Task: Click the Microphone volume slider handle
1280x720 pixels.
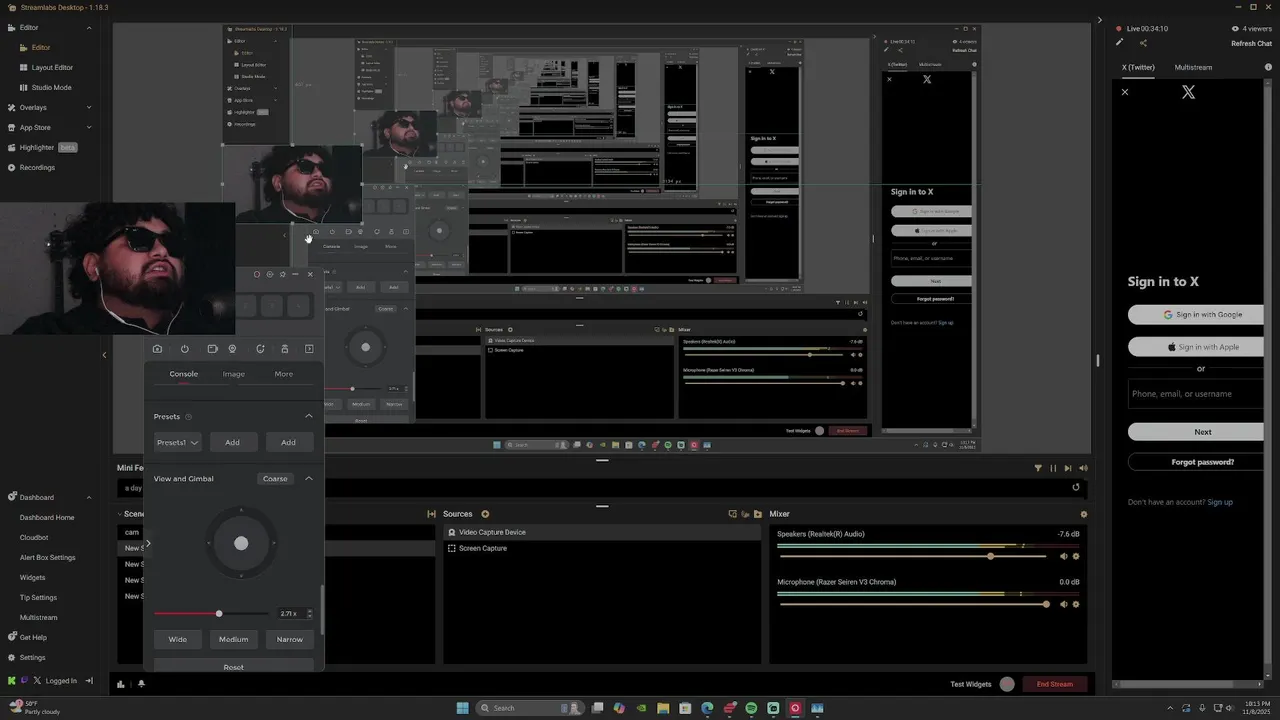Action: 1046,604
